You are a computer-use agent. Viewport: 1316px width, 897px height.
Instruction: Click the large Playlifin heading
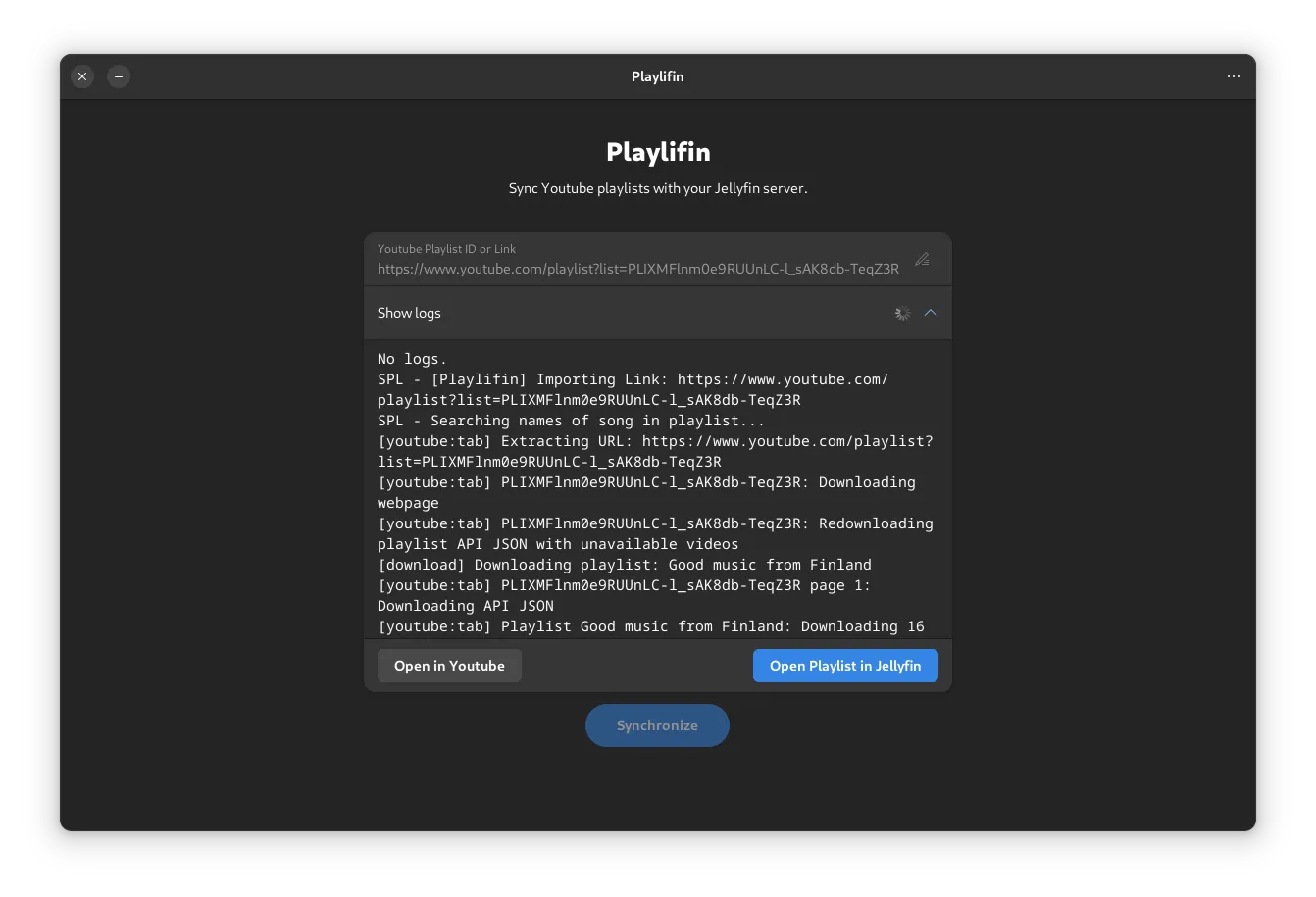pos(658,152)
